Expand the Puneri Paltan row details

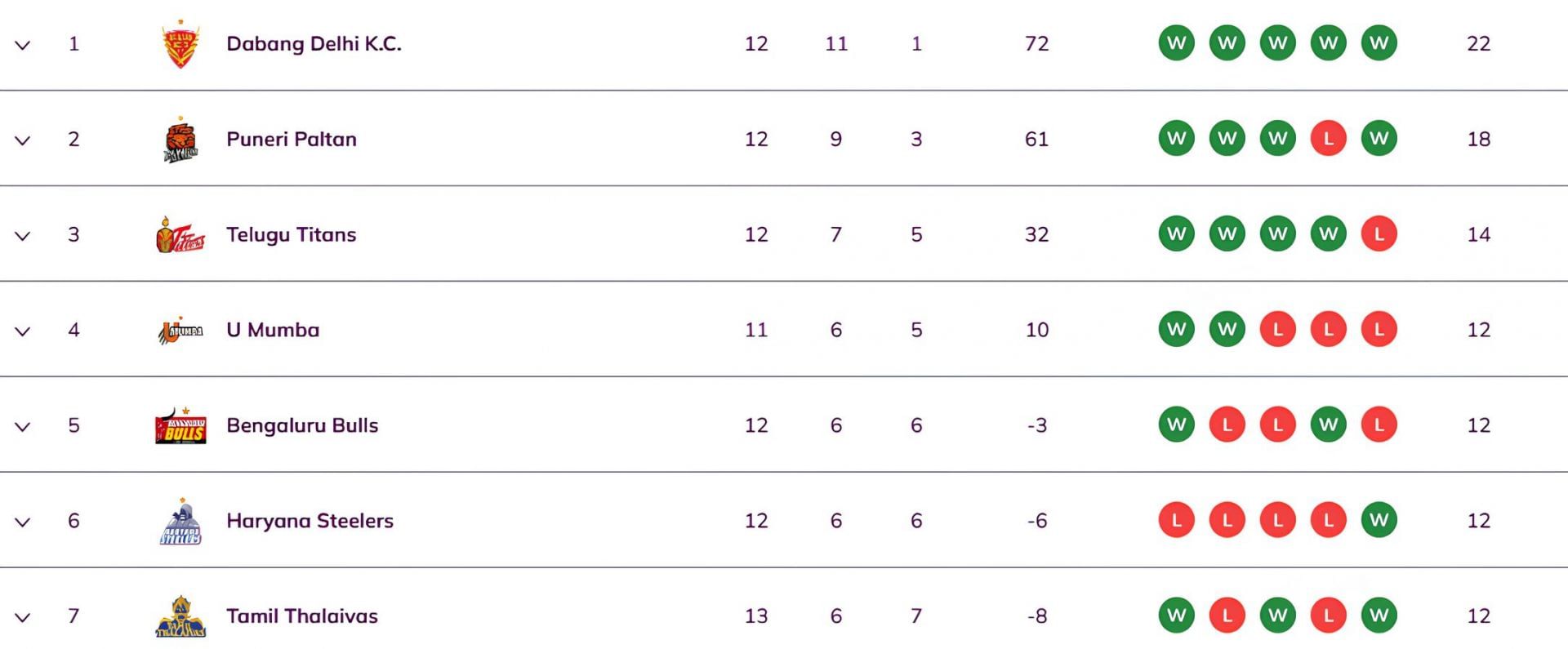coord(23,140)
